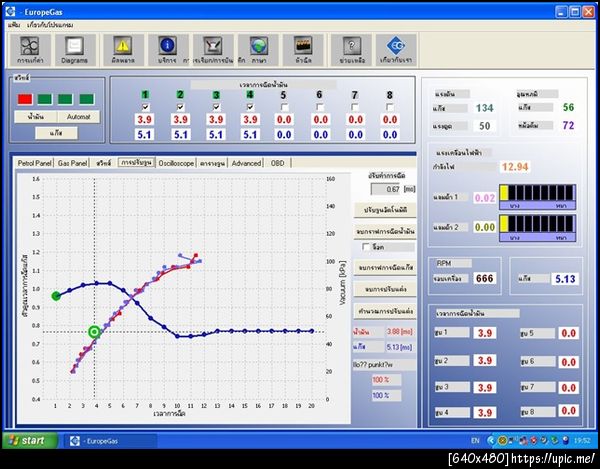Click the ลบการปรับแต่ง button
This screenshot has height=469, width=600.
[385, 289]
